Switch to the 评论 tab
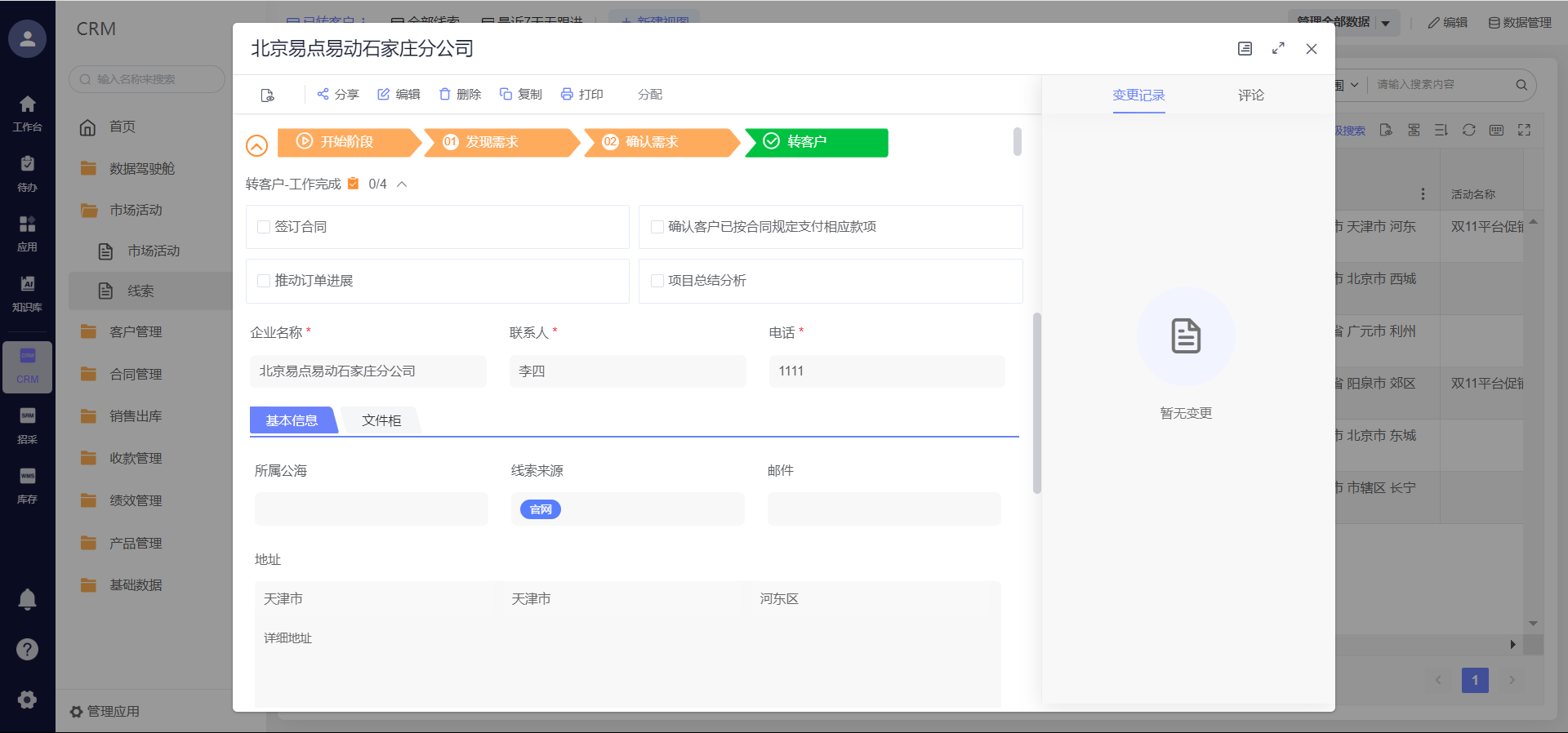The height and width of the screenshot is (733, 1568). coord(1250,96)
